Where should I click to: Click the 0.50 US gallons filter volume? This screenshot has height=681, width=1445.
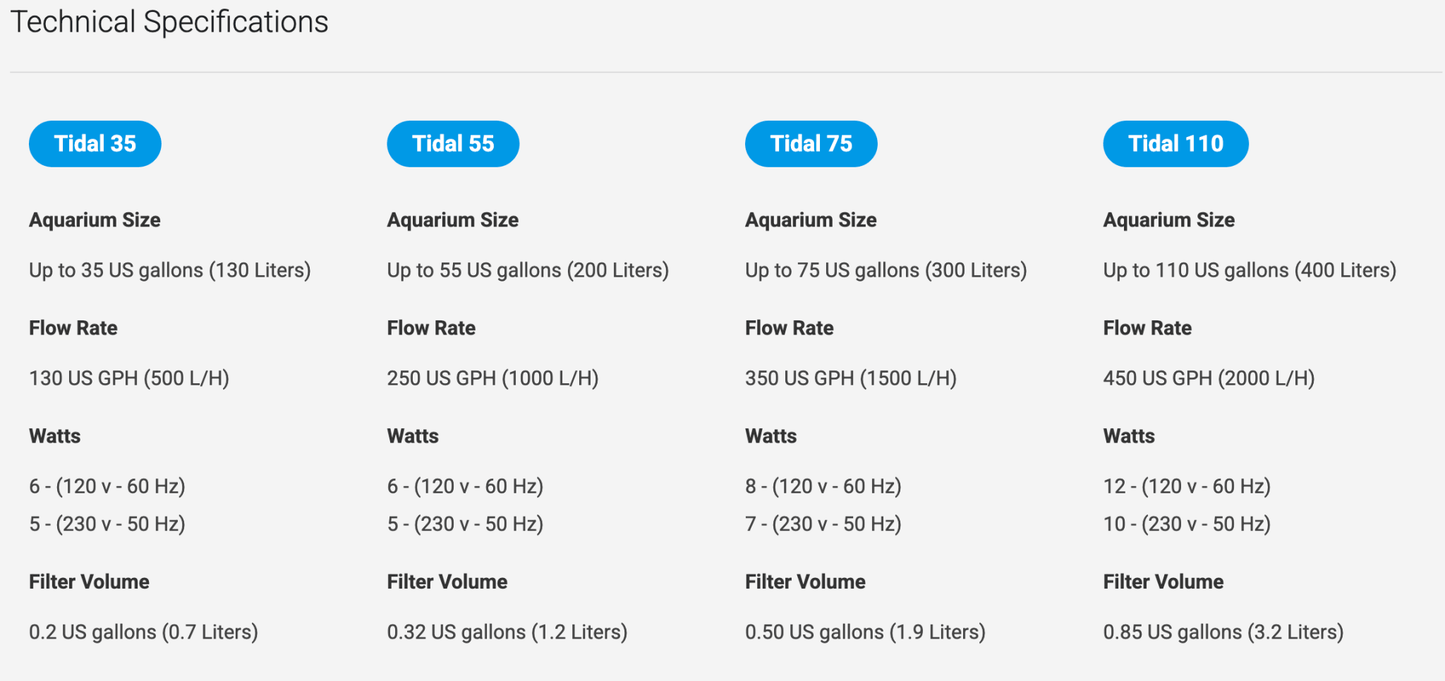pos(865,632)
